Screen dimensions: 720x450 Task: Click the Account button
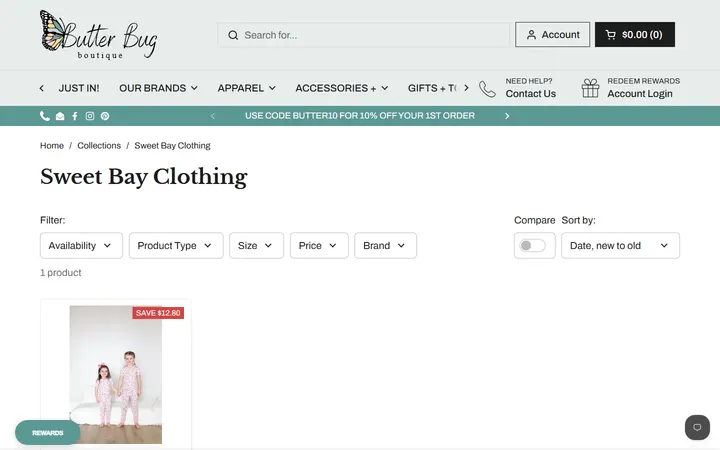pos(552,34)
